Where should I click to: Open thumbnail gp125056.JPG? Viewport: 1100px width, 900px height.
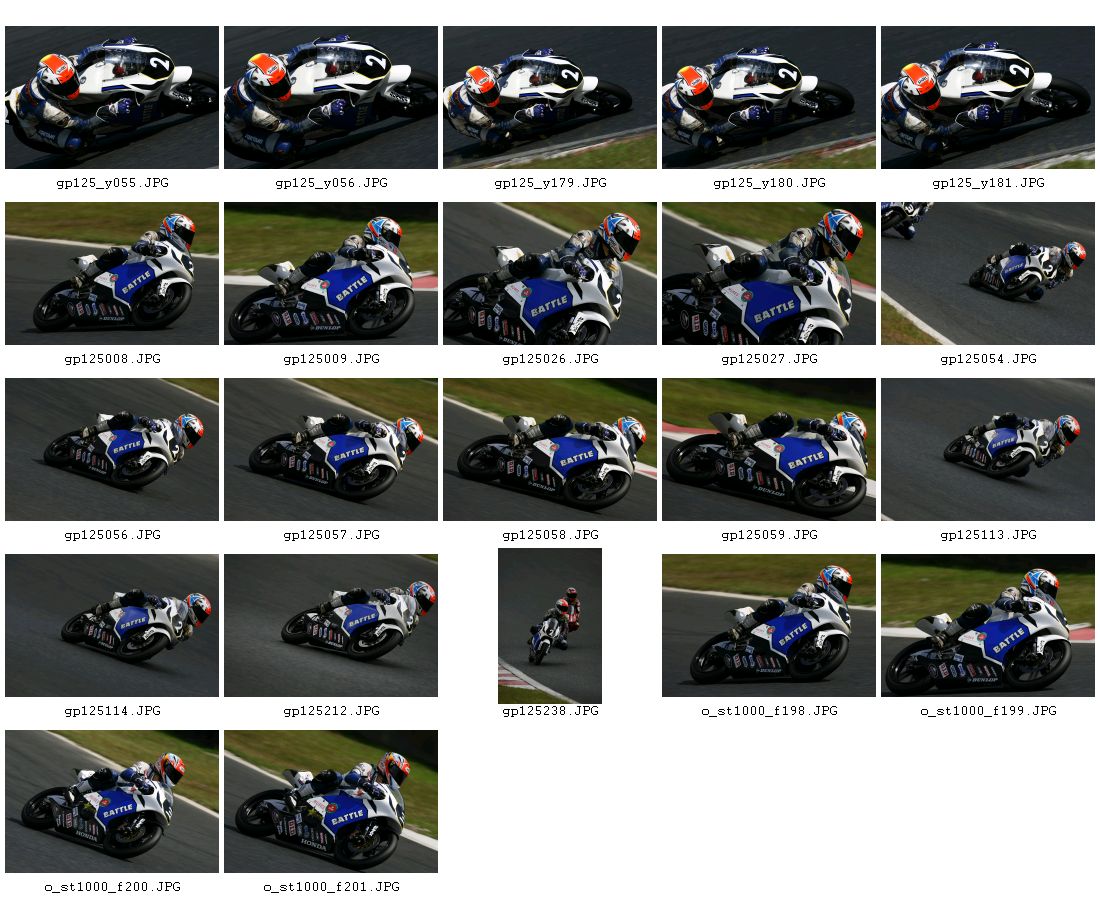tap(112, 450)
